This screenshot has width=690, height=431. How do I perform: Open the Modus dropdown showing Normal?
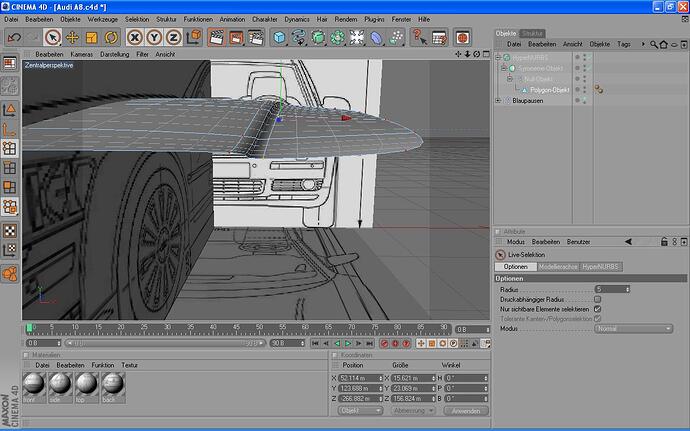[634, 329]
